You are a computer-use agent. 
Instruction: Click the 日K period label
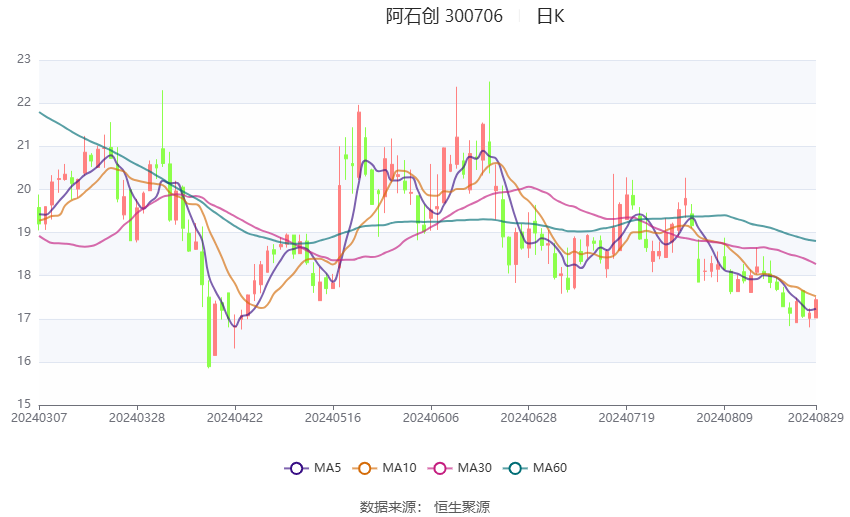point(550,16)
